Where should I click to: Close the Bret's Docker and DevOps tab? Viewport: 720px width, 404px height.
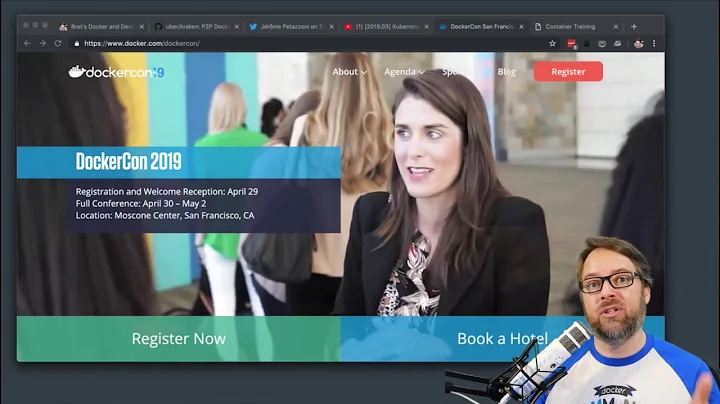click(142, 27)
